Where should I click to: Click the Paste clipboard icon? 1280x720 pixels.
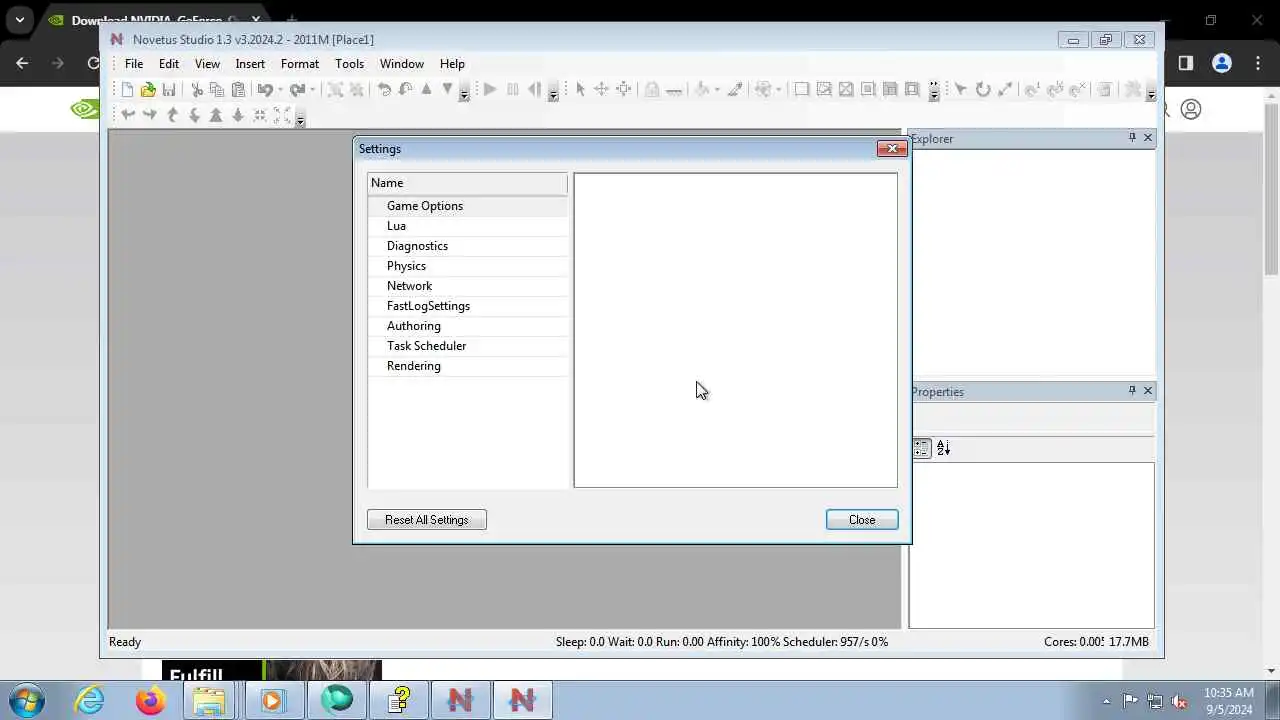coord(238,90)
